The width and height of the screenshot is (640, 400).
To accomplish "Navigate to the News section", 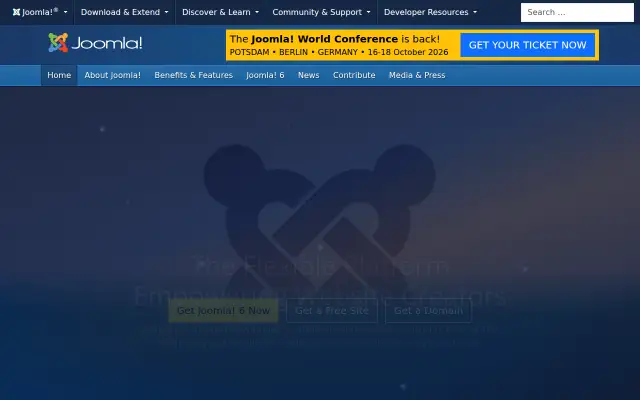I will click(309, 75).
